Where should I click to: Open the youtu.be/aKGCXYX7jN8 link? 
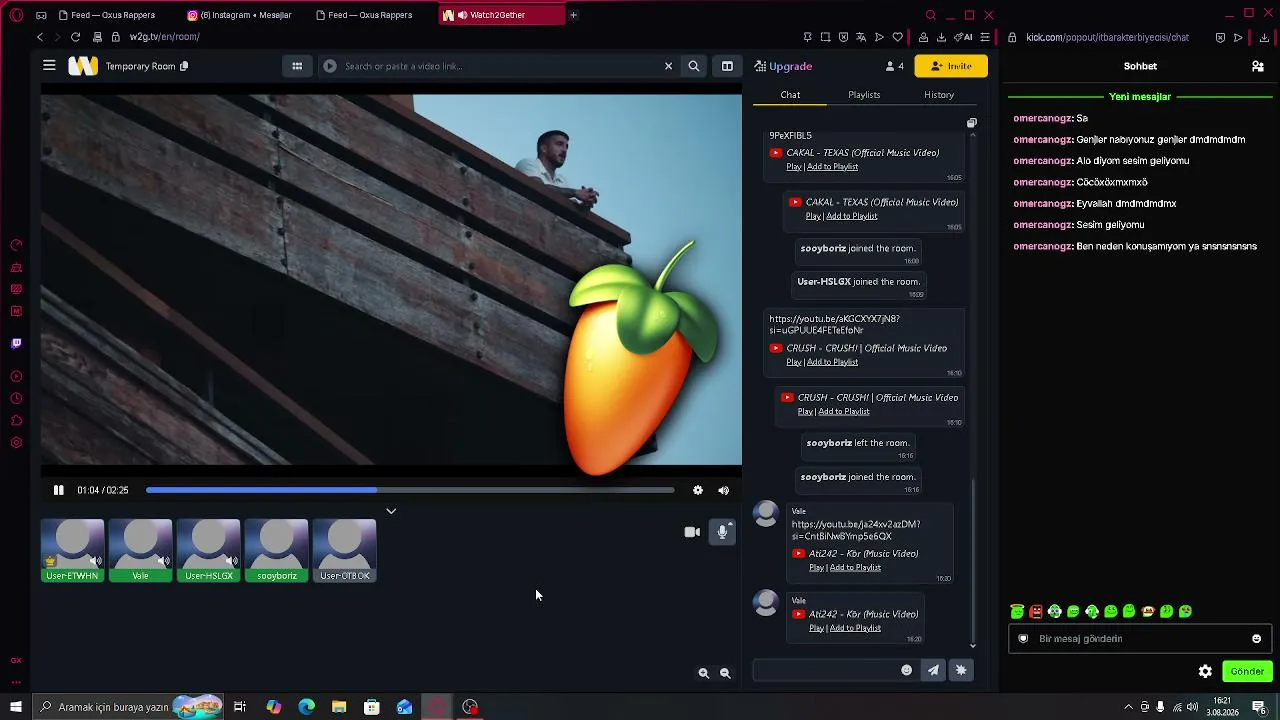click(x=834, y=324)
